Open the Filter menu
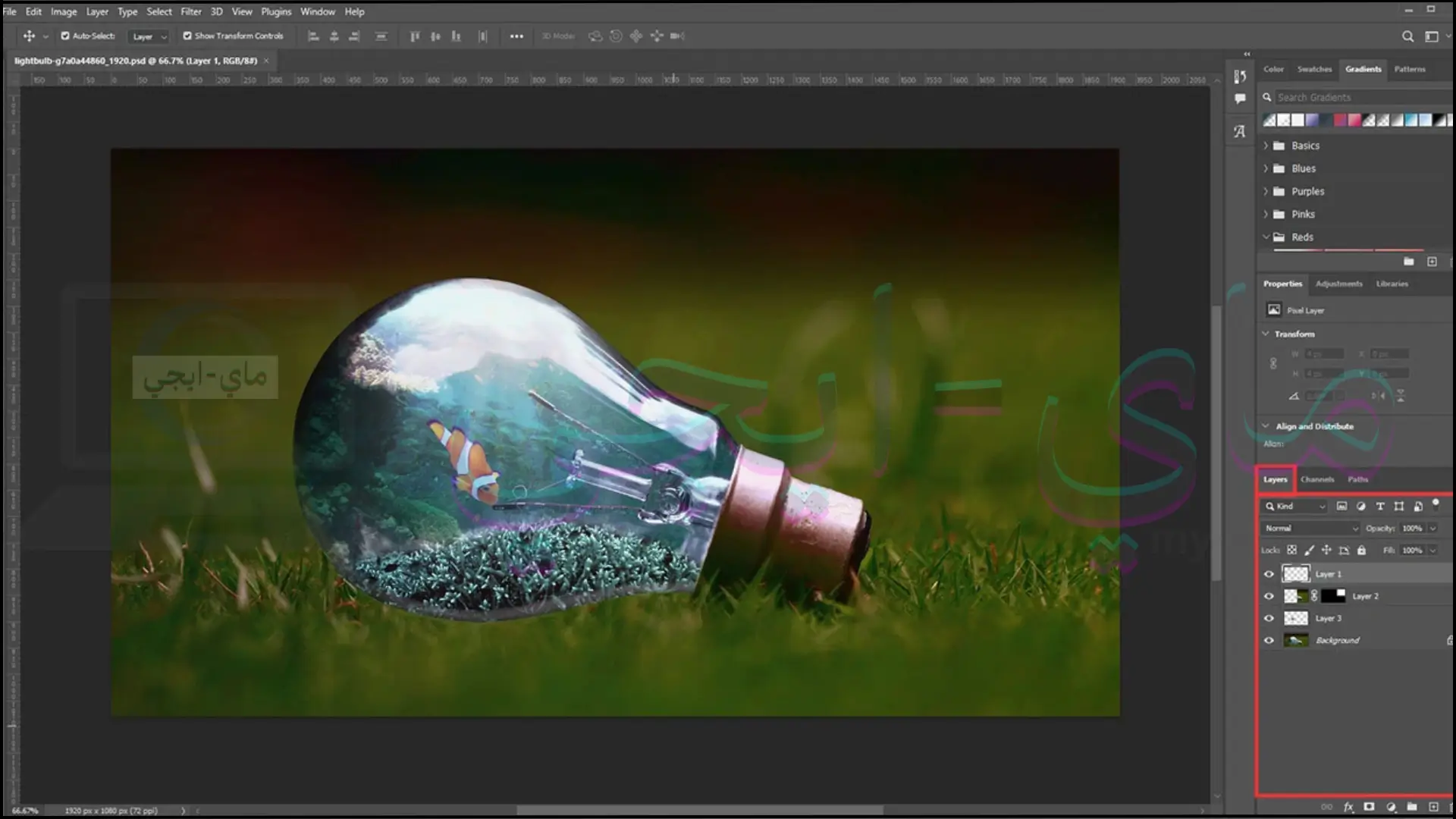1456x819 pixels. tap(191, 11)
